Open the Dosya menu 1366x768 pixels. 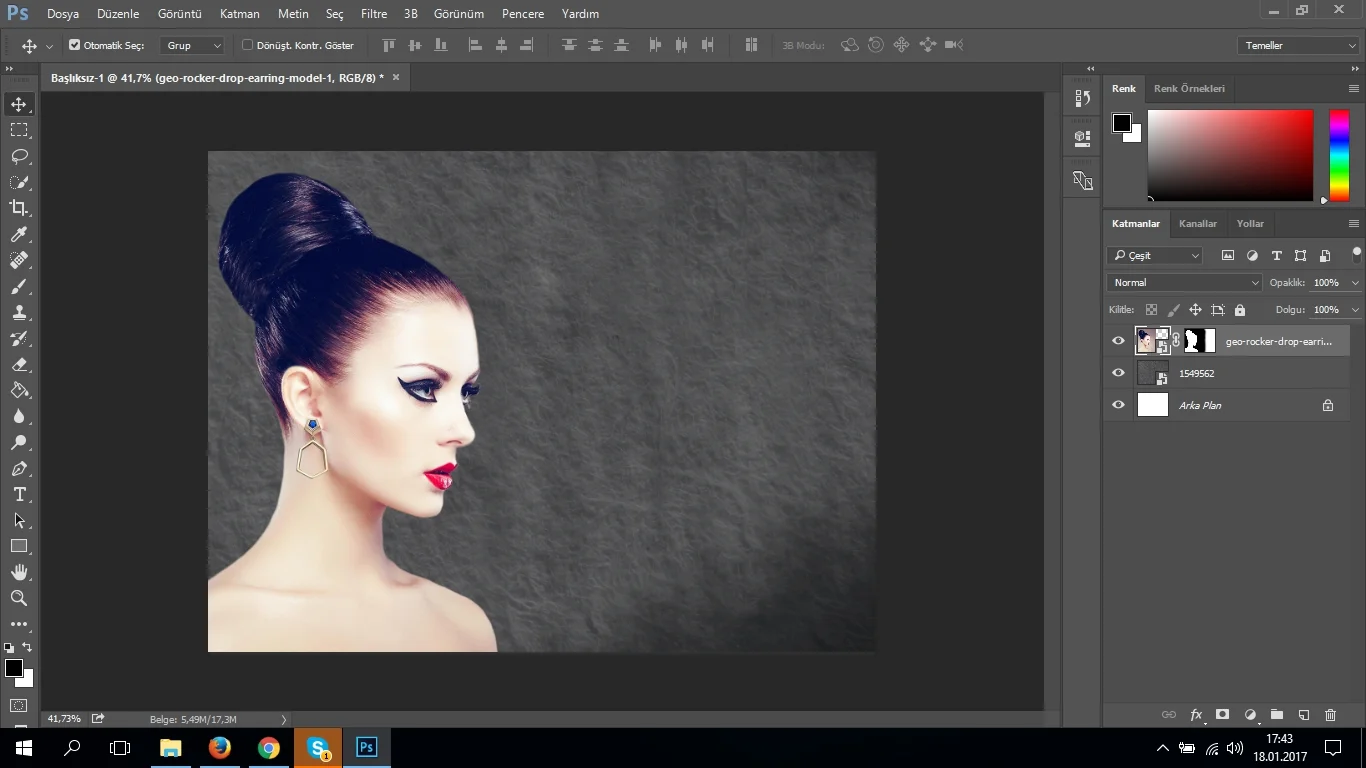[x=63, y=14]
